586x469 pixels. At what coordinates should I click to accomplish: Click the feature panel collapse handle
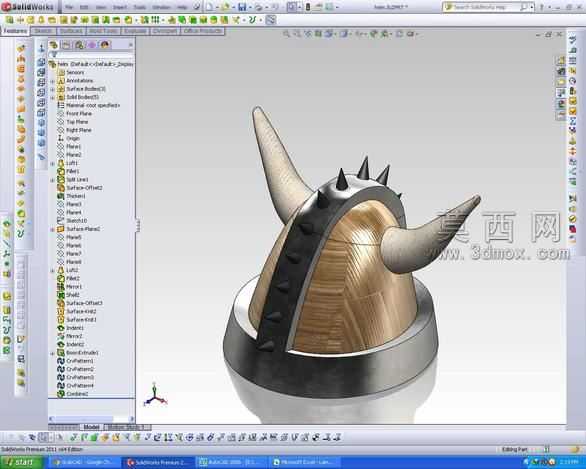138,226
